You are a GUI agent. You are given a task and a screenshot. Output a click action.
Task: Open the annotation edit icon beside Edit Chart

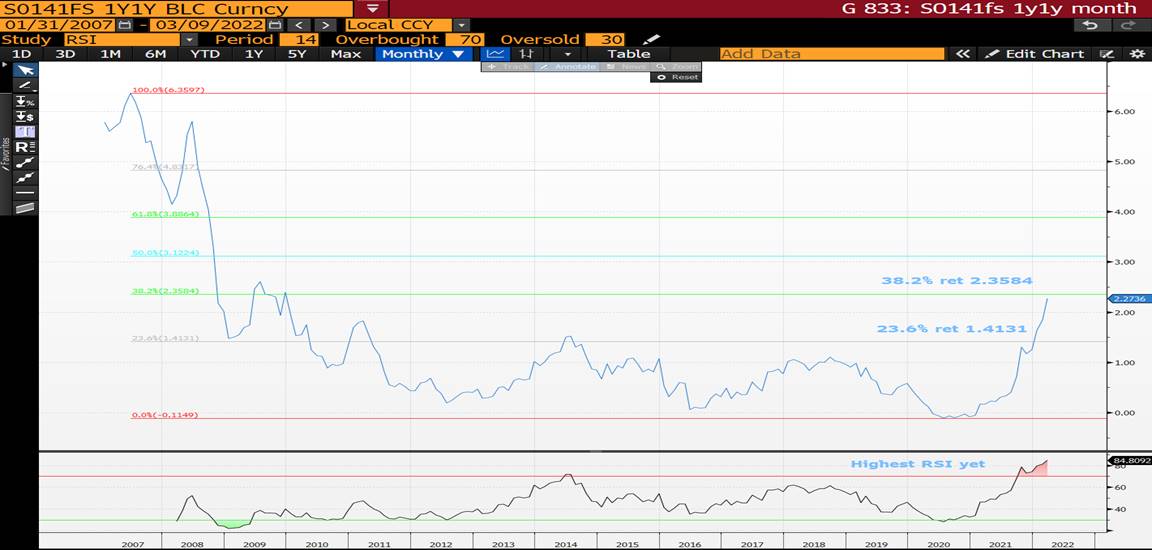point(1106,54)
